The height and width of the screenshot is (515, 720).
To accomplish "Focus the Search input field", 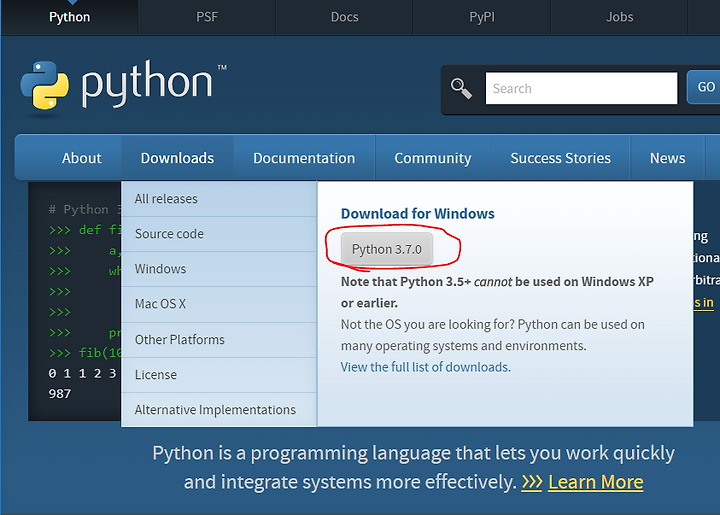I will tap(581, 88).
